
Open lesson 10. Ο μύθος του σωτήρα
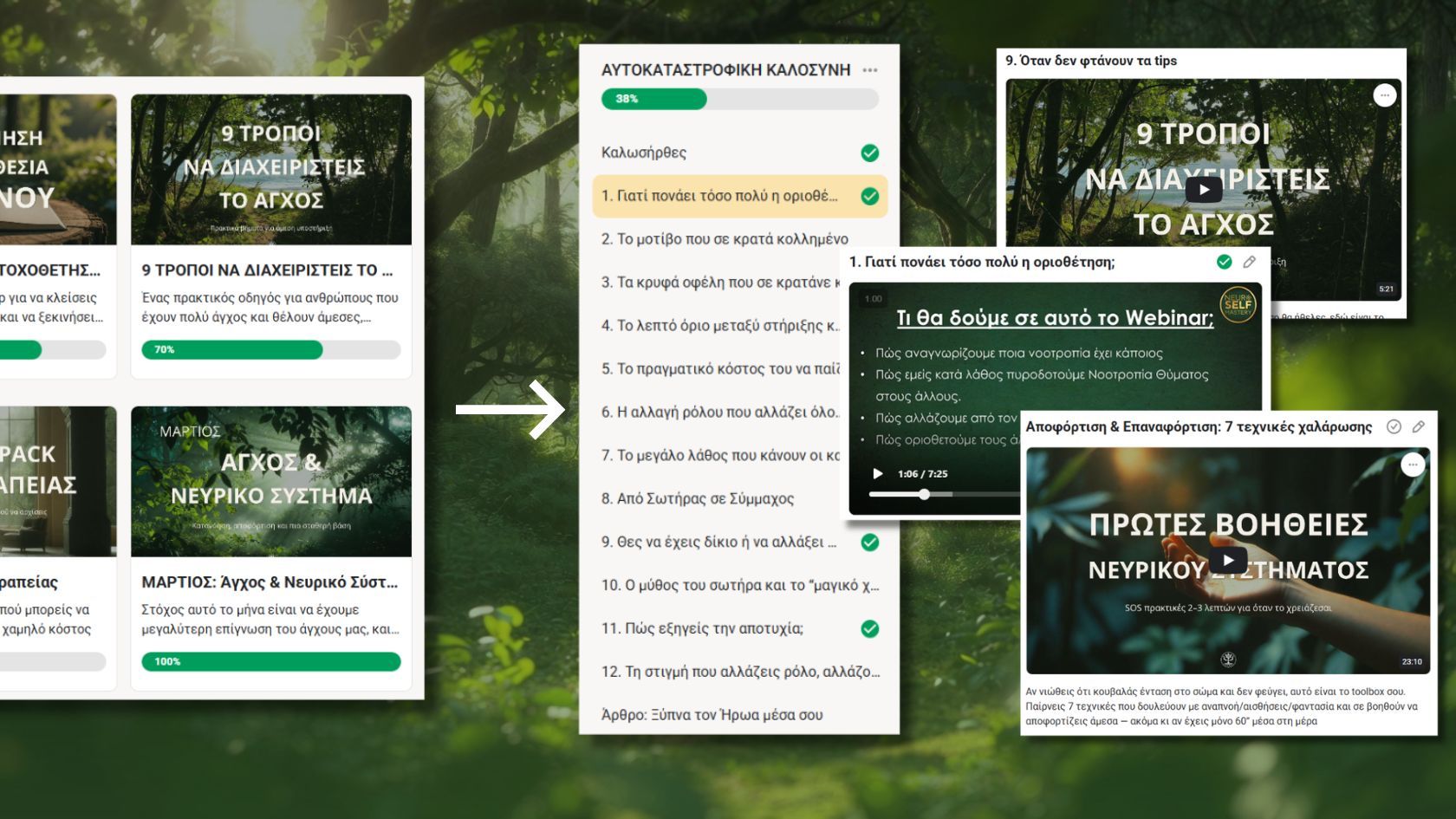tap(740, 586)
